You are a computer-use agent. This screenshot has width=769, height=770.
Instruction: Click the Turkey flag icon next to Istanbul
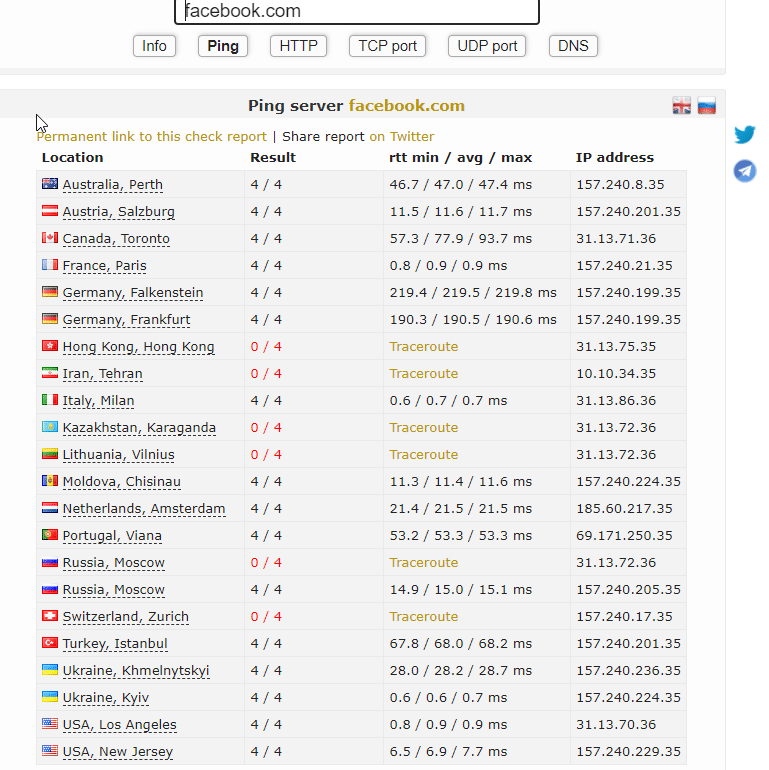click(50, 643)
